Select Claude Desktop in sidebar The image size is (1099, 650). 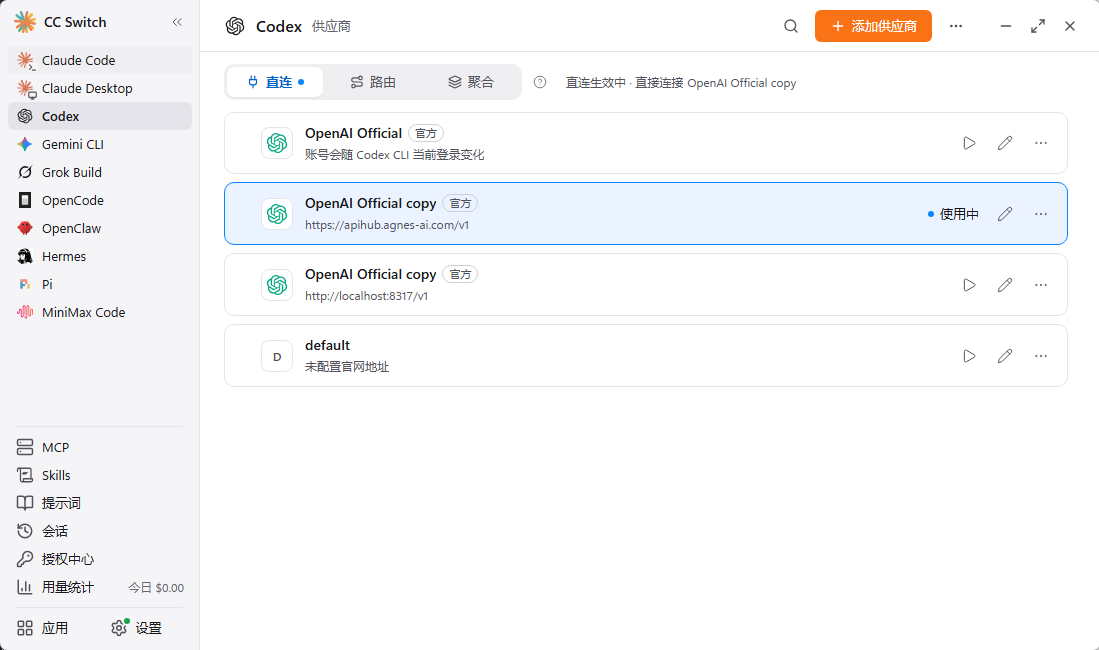click(100, 88)
